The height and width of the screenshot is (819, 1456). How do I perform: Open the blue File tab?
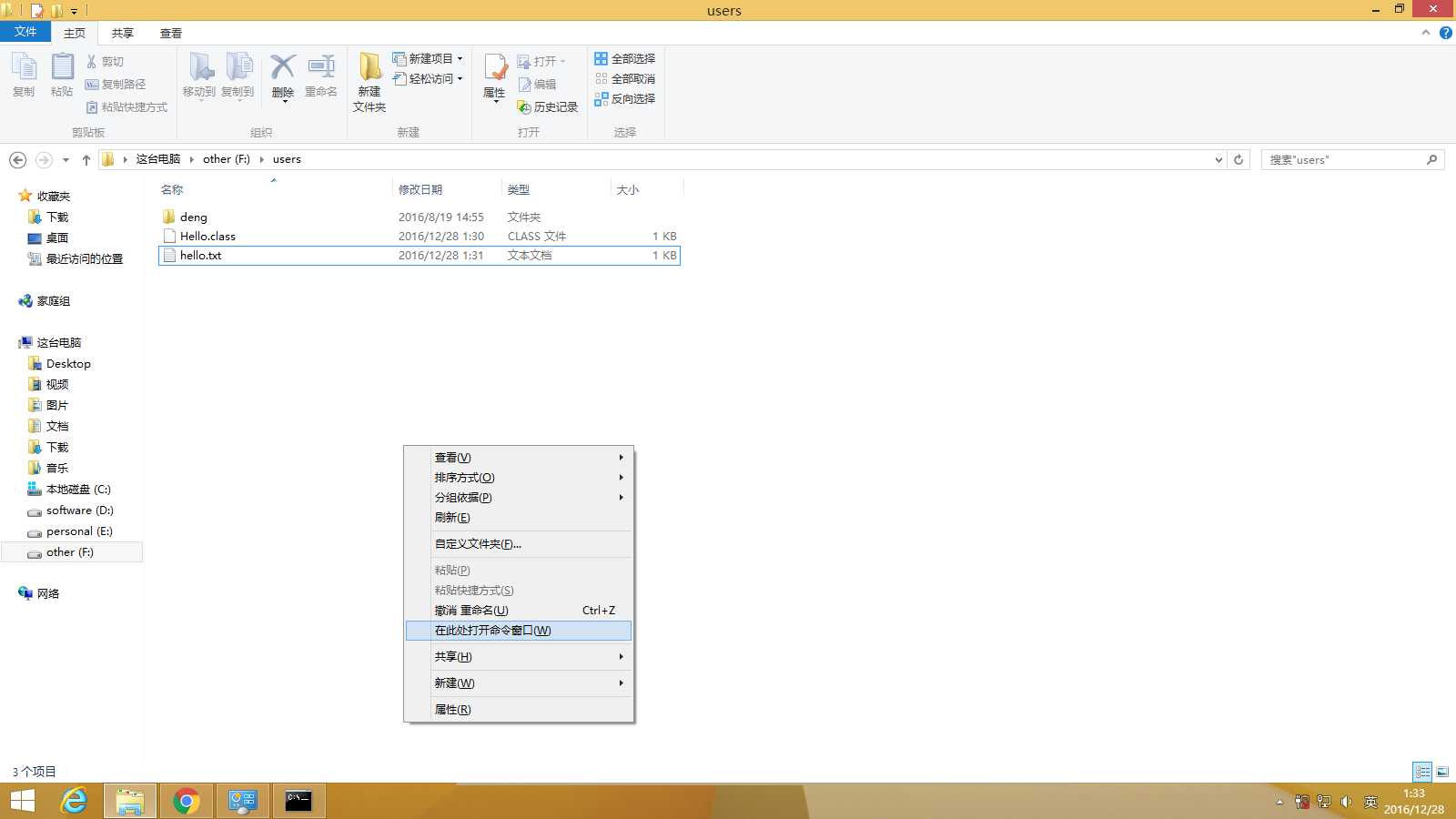tap(25, 32)
